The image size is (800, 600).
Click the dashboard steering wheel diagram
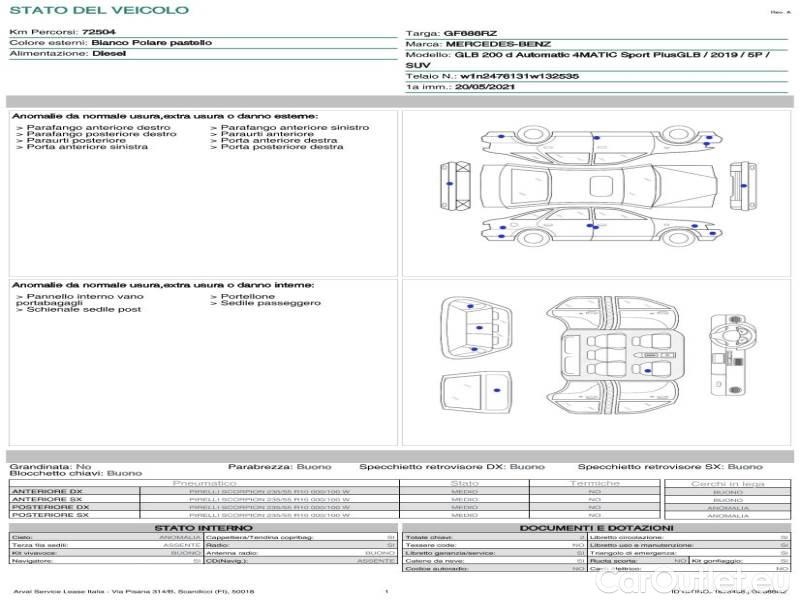pyautogui.click(x=733, y=355)
